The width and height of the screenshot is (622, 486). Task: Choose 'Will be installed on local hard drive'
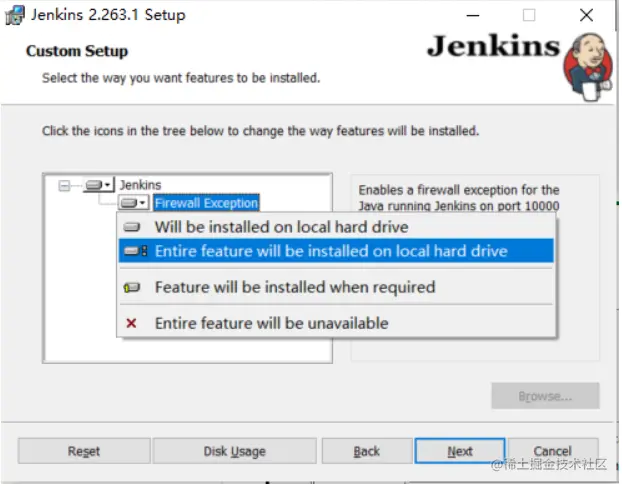336,227
